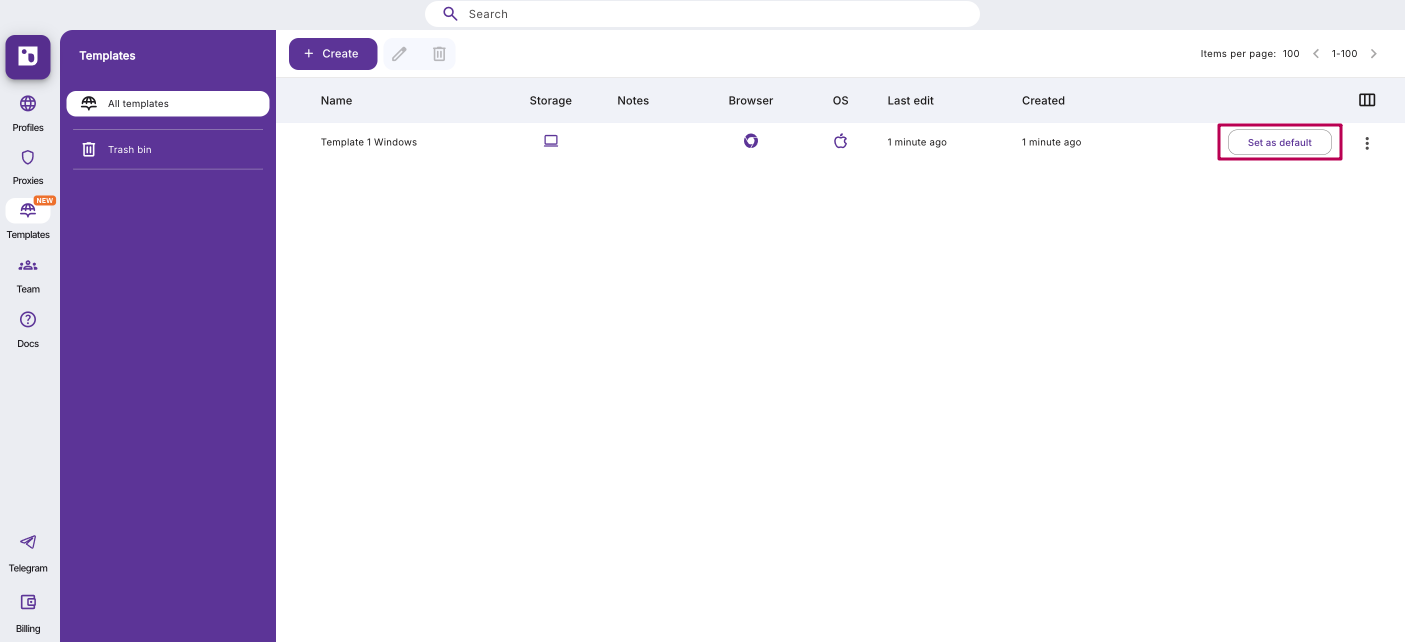Image resolution: width=1405 pixels, height=642 pixels.
Task: Open the Profiles section
Action: pos(28,113)
